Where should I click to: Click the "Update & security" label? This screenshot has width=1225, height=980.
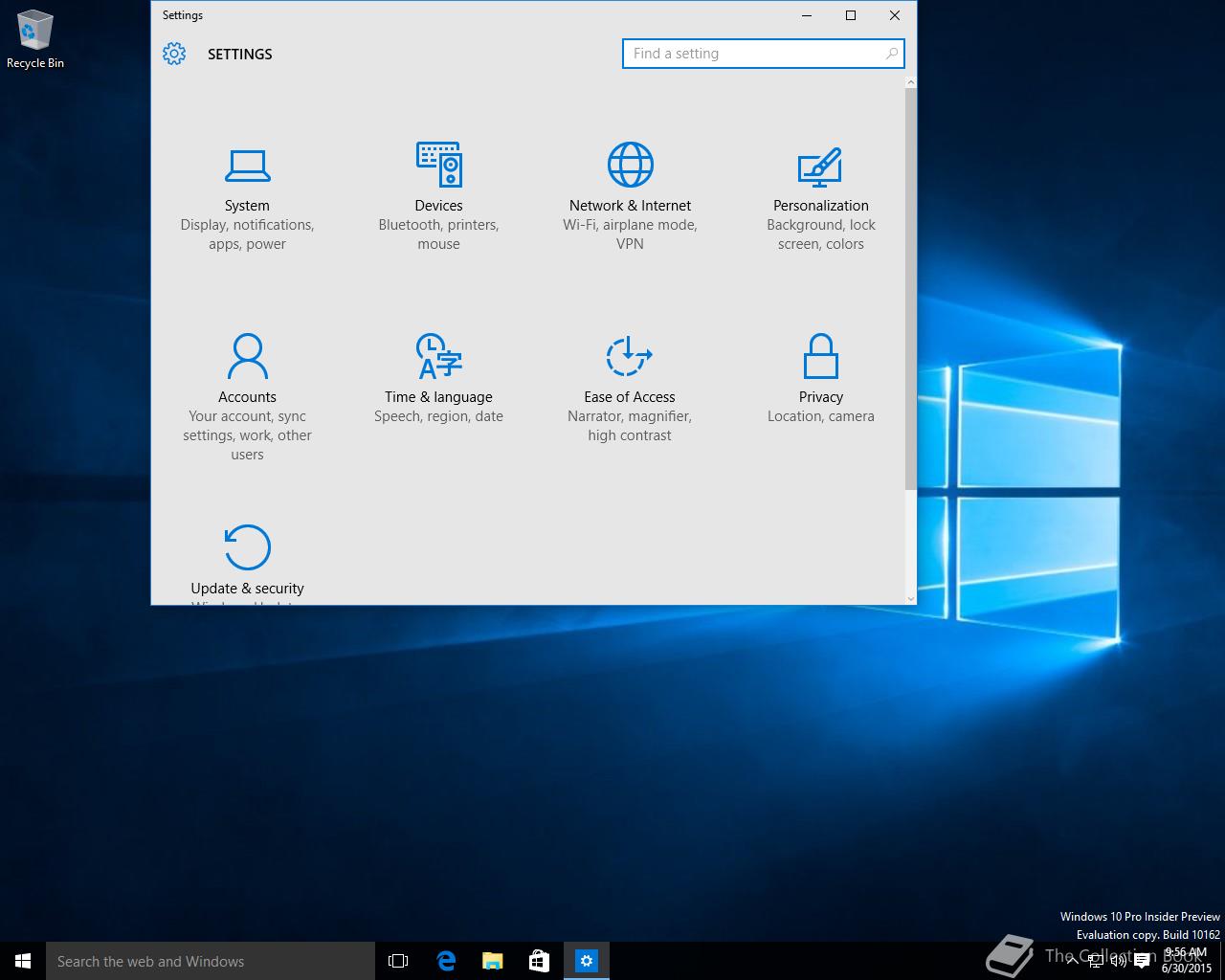(x=247, y=589)
